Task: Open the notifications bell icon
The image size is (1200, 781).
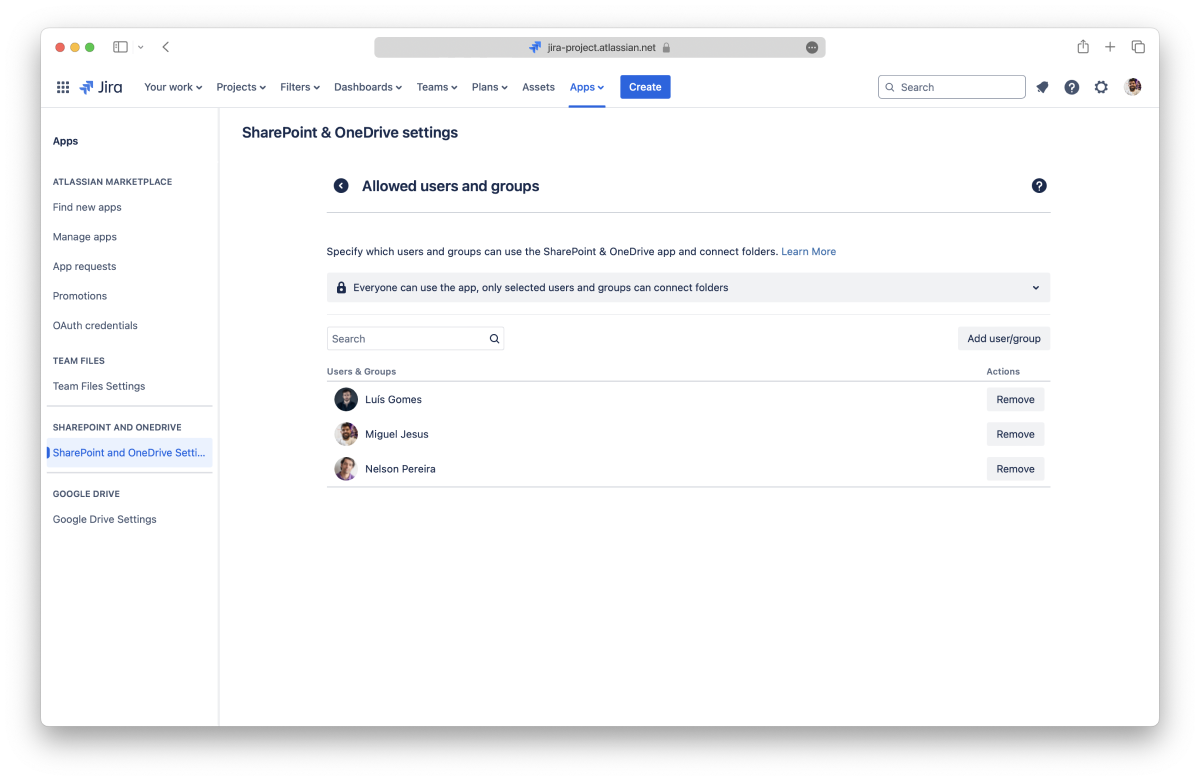Action: click(x=1042, y=87)
